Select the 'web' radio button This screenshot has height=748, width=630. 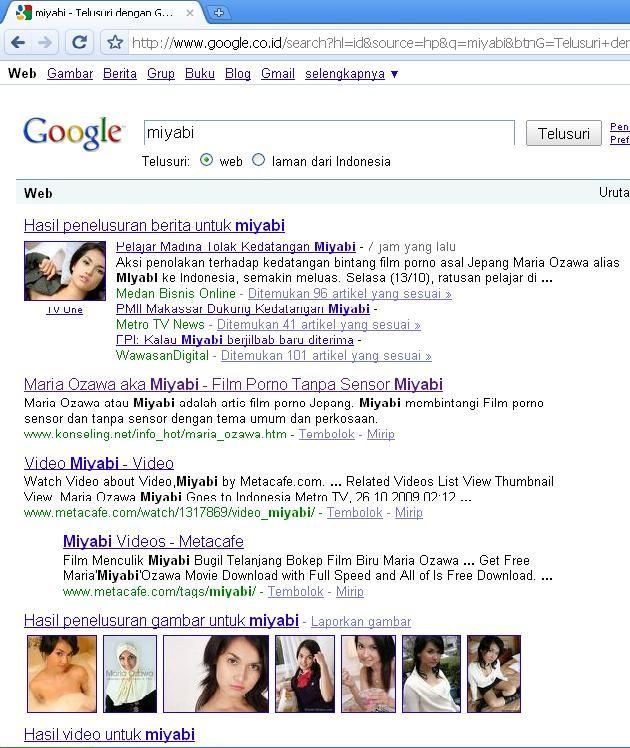click(x=206, y=160)
